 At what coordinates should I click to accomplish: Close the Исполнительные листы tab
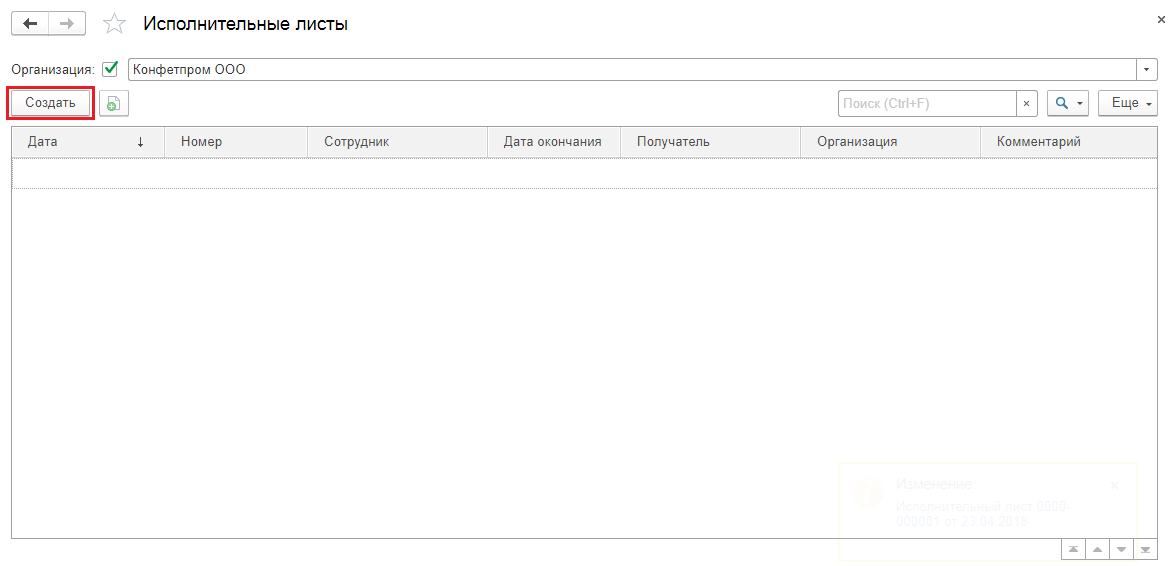[x=1162, y=20]
